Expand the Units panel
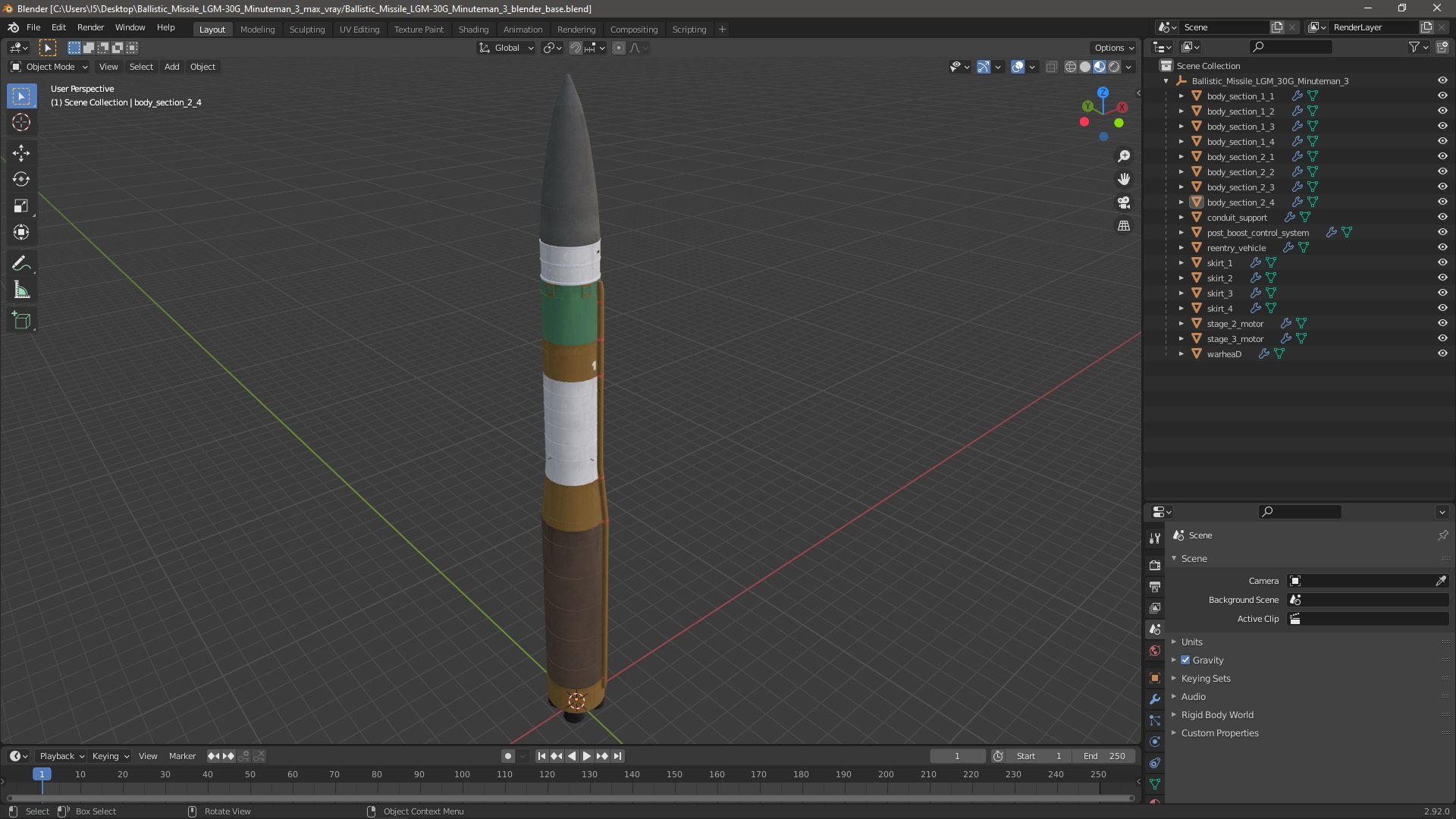This screenshot has width=1456, height=819. 1191,642
